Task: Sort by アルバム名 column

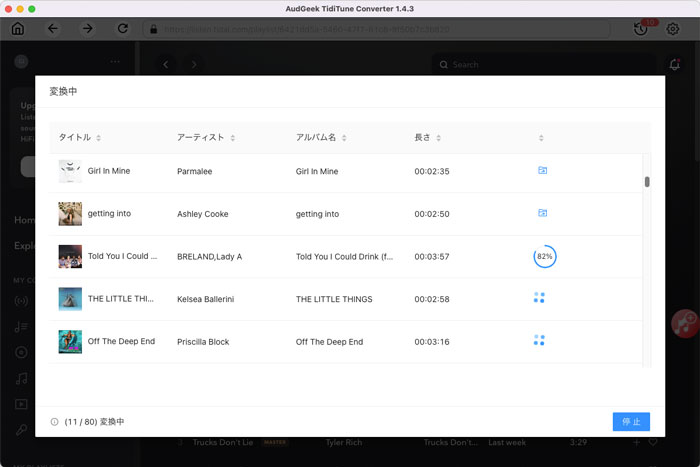Action: [344, 138]
